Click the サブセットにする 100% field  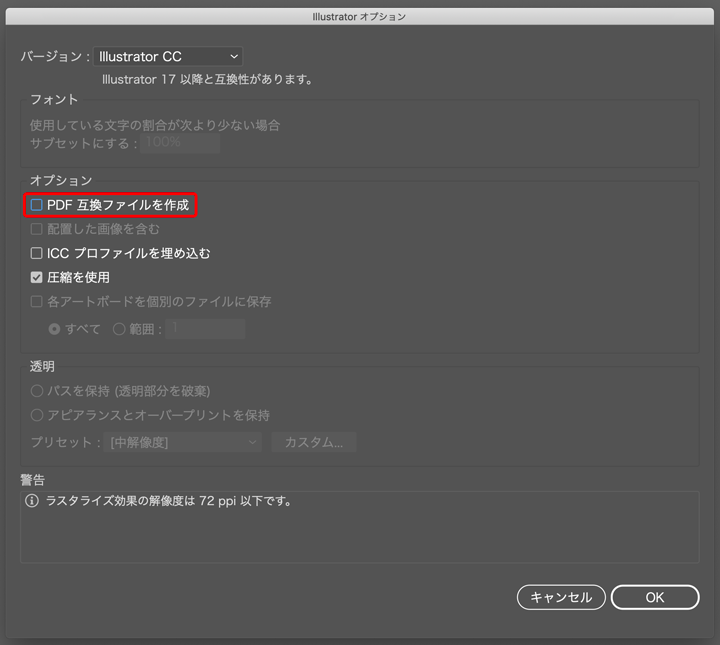(x=180, y=143)
